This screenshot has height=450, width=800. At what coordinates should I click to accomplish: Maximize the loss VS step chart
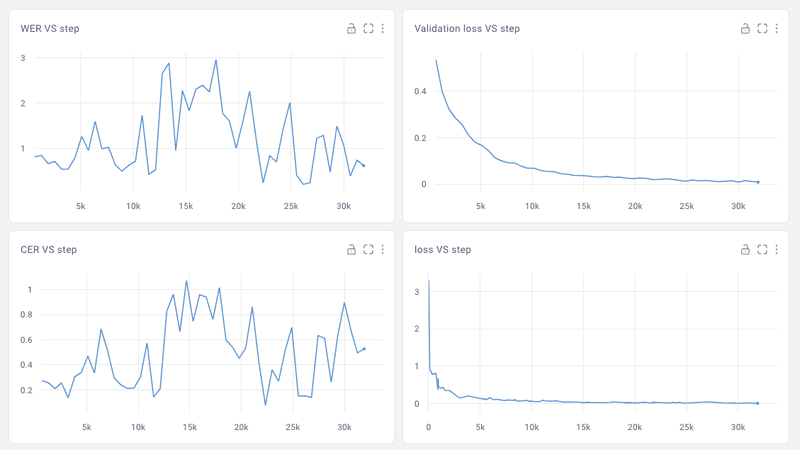tap(762, 249)
